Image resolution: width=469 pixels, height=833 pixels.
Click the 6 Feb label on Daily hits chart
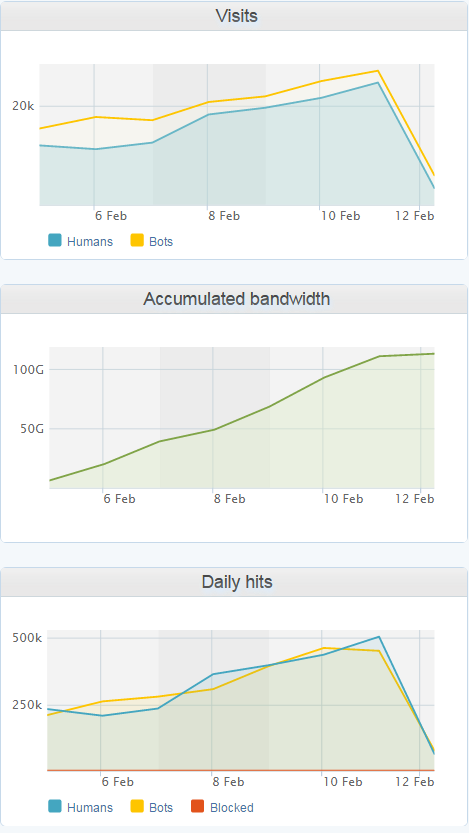(117, 782)
